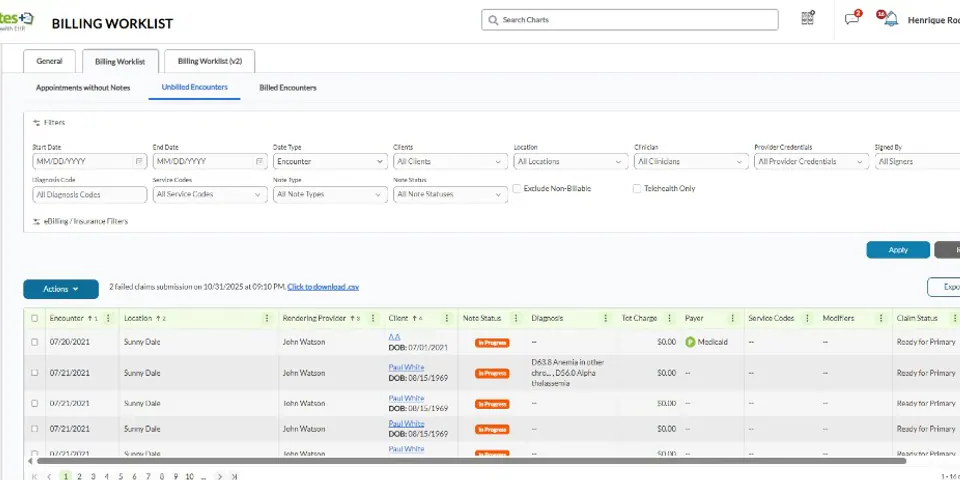The height and width of the screenshot is (480, 960).
Task: Open the All Signers dropdown
Action: click(x=917, y=162)
